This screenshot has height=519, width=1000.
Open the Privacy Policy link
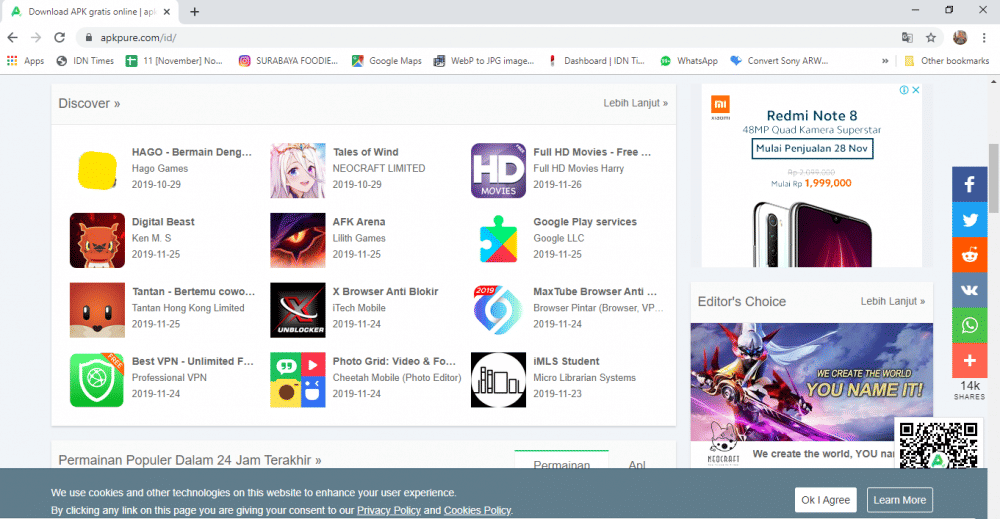click(388, 510)
